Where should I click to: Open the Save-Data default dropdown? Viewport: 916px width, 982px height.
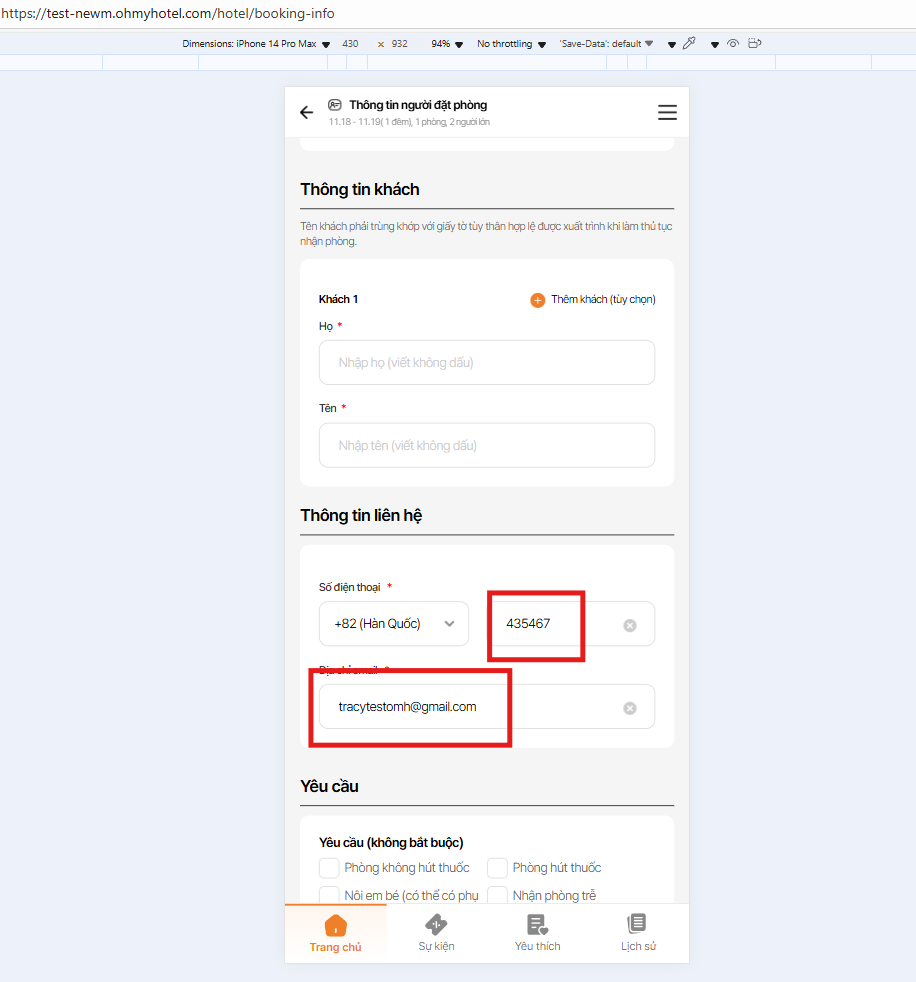[x=606, y=44]
